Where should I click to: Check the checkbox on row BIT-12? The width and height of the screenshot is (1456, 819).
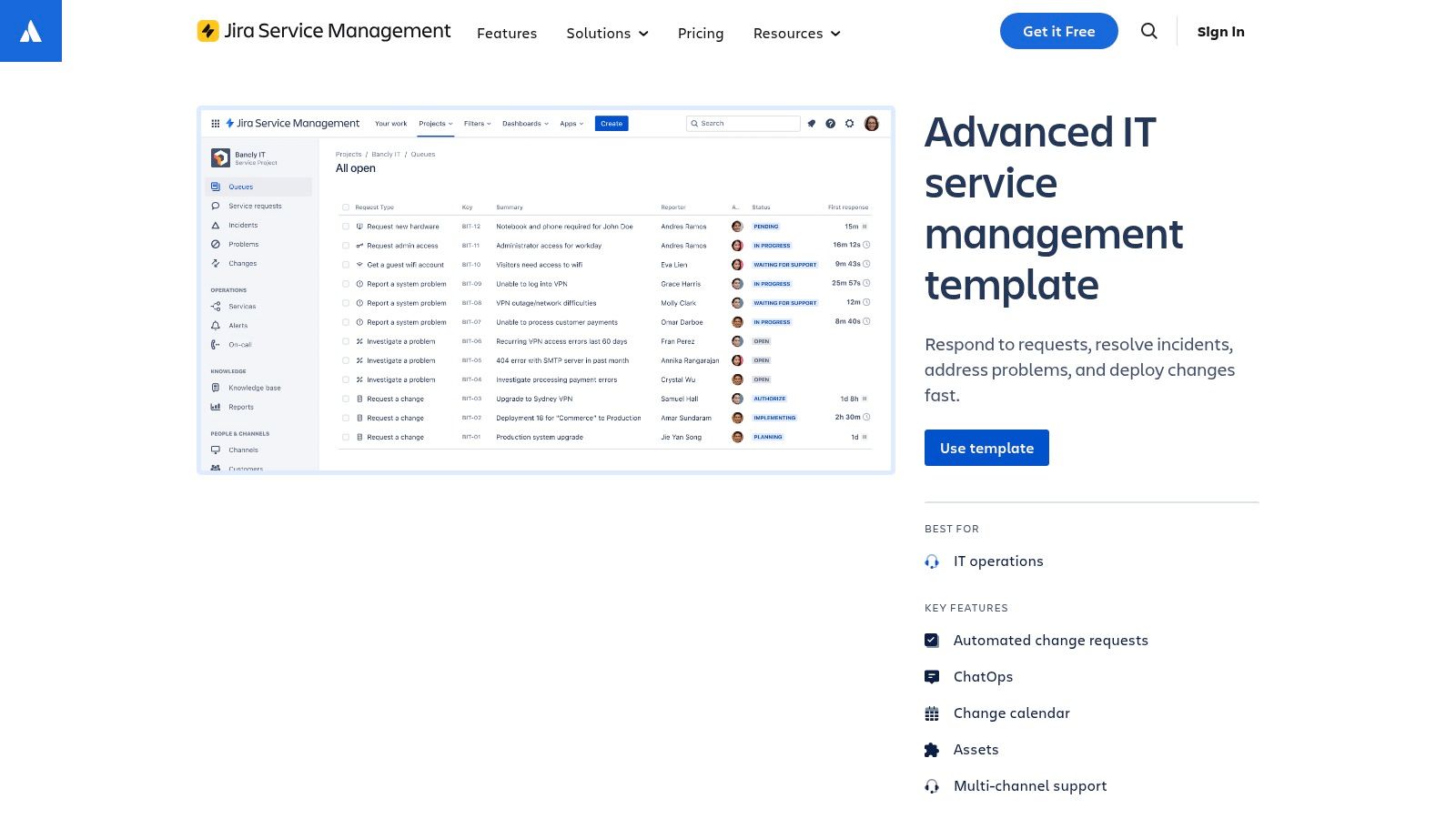point(345,226)
